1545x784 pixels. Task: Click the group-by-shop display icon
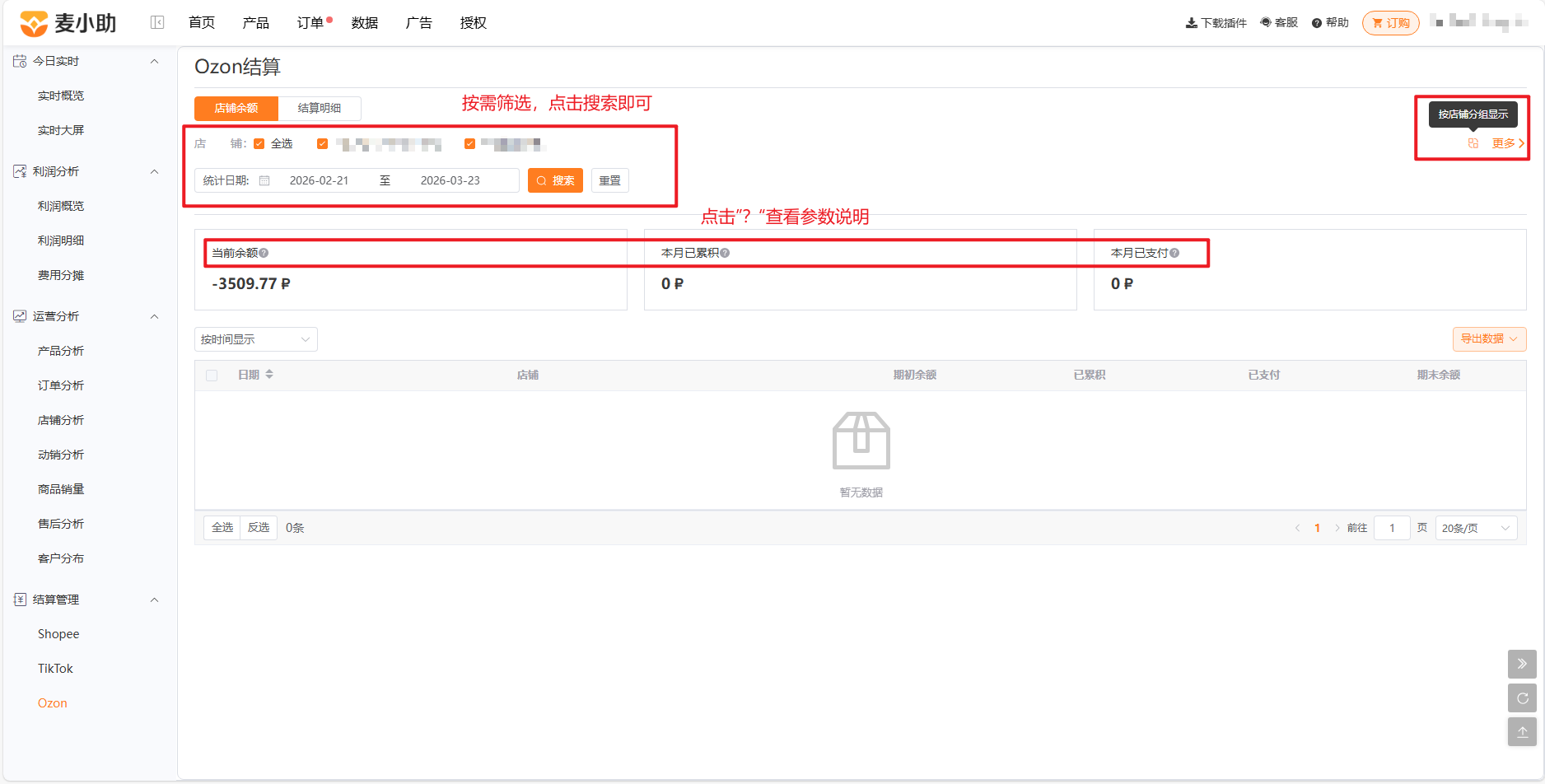pos(1473,143)
